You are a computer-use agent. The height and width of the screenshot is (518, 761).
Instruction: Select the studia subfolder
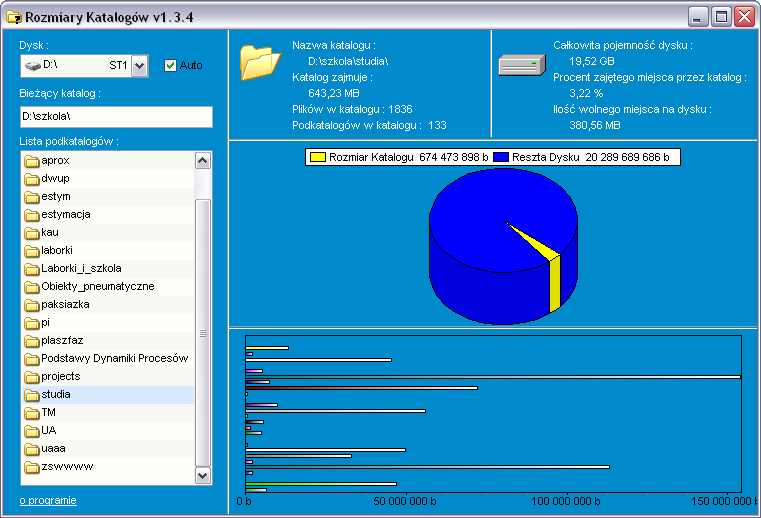click(56, 395)
